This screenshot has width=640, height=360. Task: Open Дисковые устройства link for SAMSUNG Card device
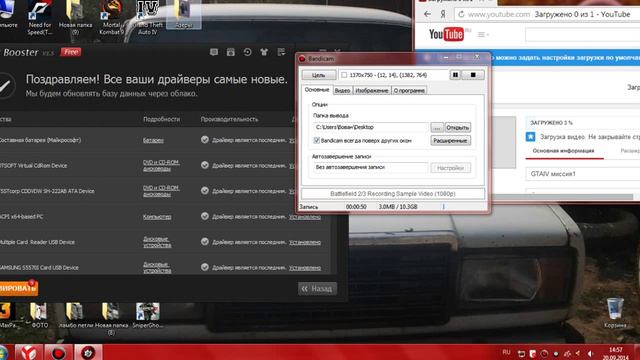pyautogui.click(x=157, y=268)
